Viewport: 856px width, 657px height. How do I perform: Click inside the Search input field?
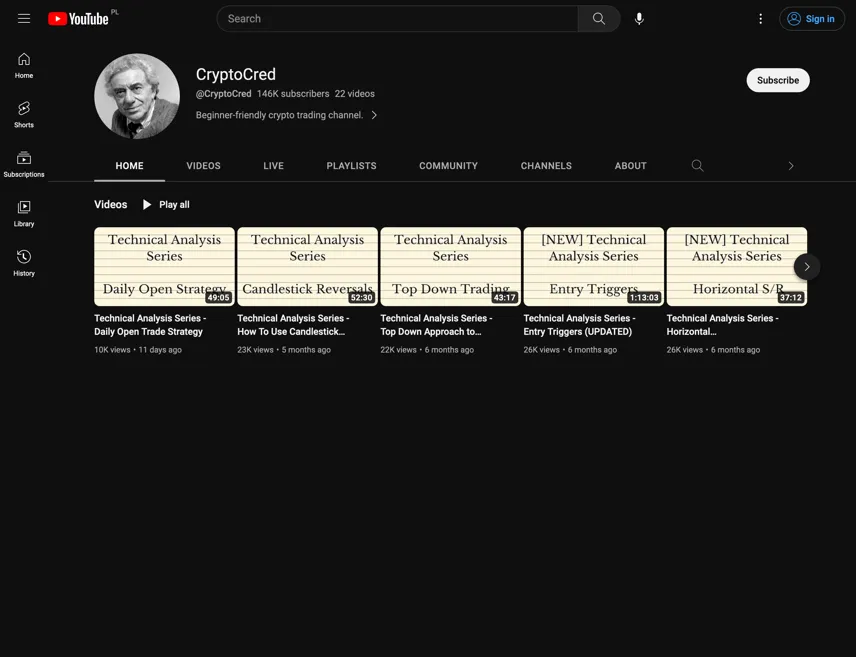[x=397, y=19]
